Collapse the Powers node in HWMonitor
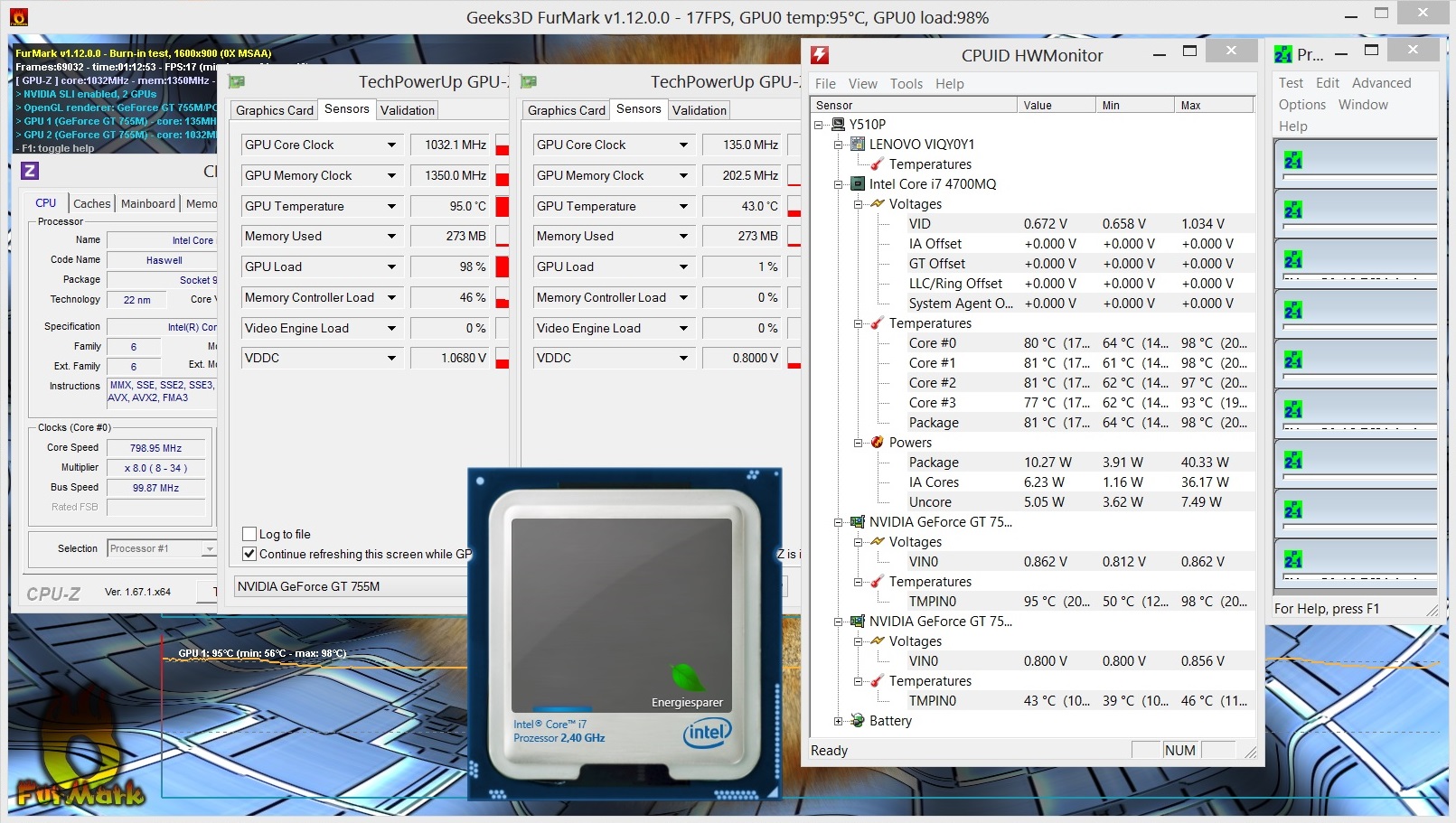Image resolution: width=1456 pixels, height=823 pixels. point(858,443)
